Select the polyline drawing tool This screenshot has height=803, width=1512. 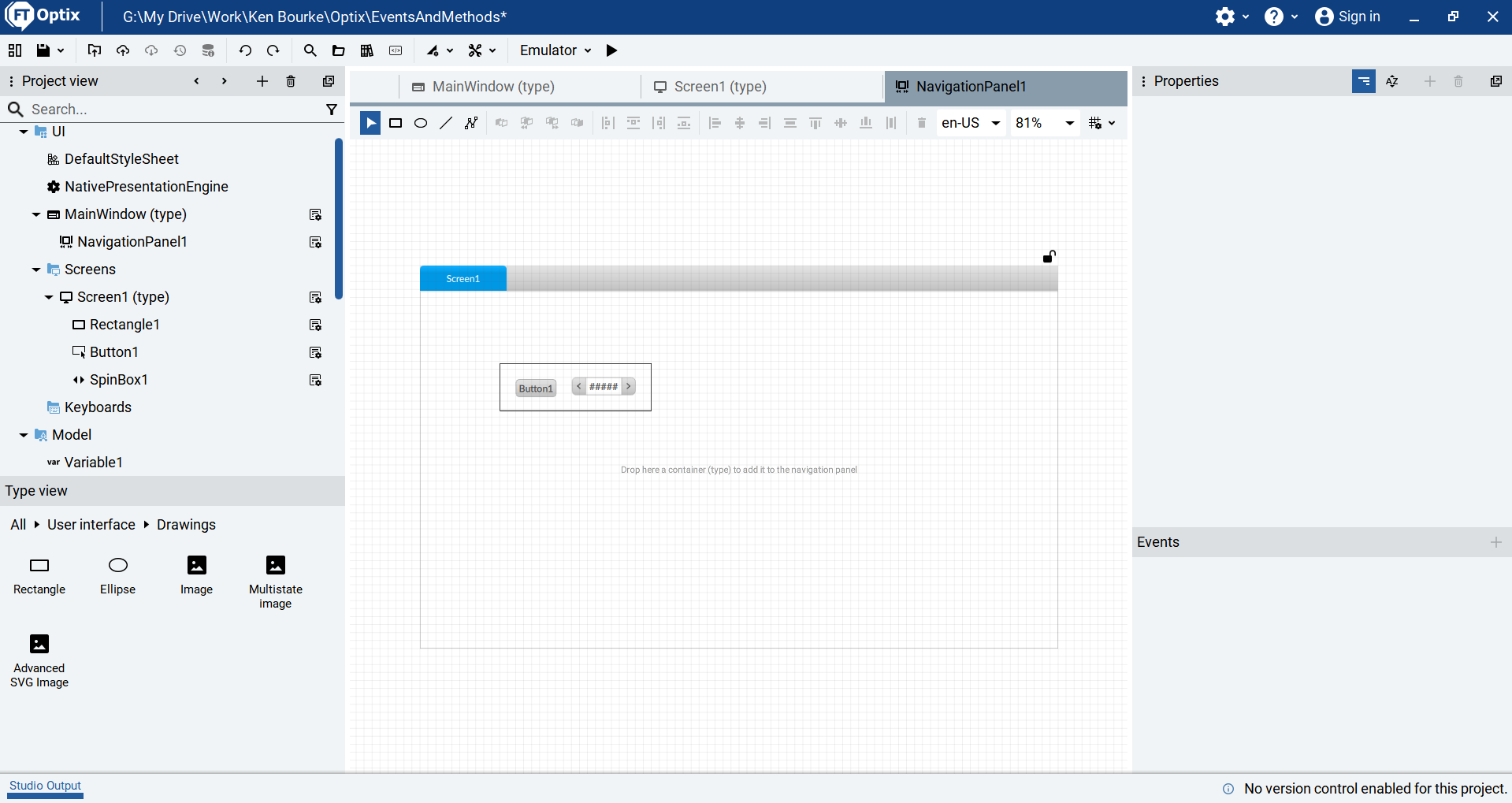471,123
